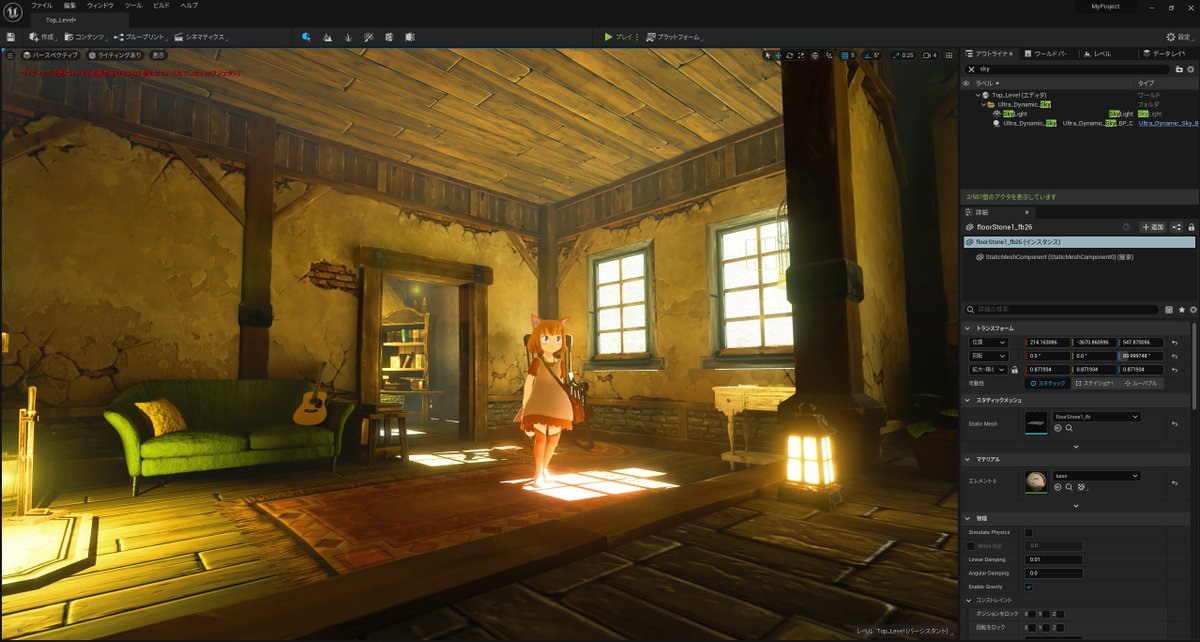Switch to the レベル tab
The width and height of the screenshot is (1200, 642).
1100,53
